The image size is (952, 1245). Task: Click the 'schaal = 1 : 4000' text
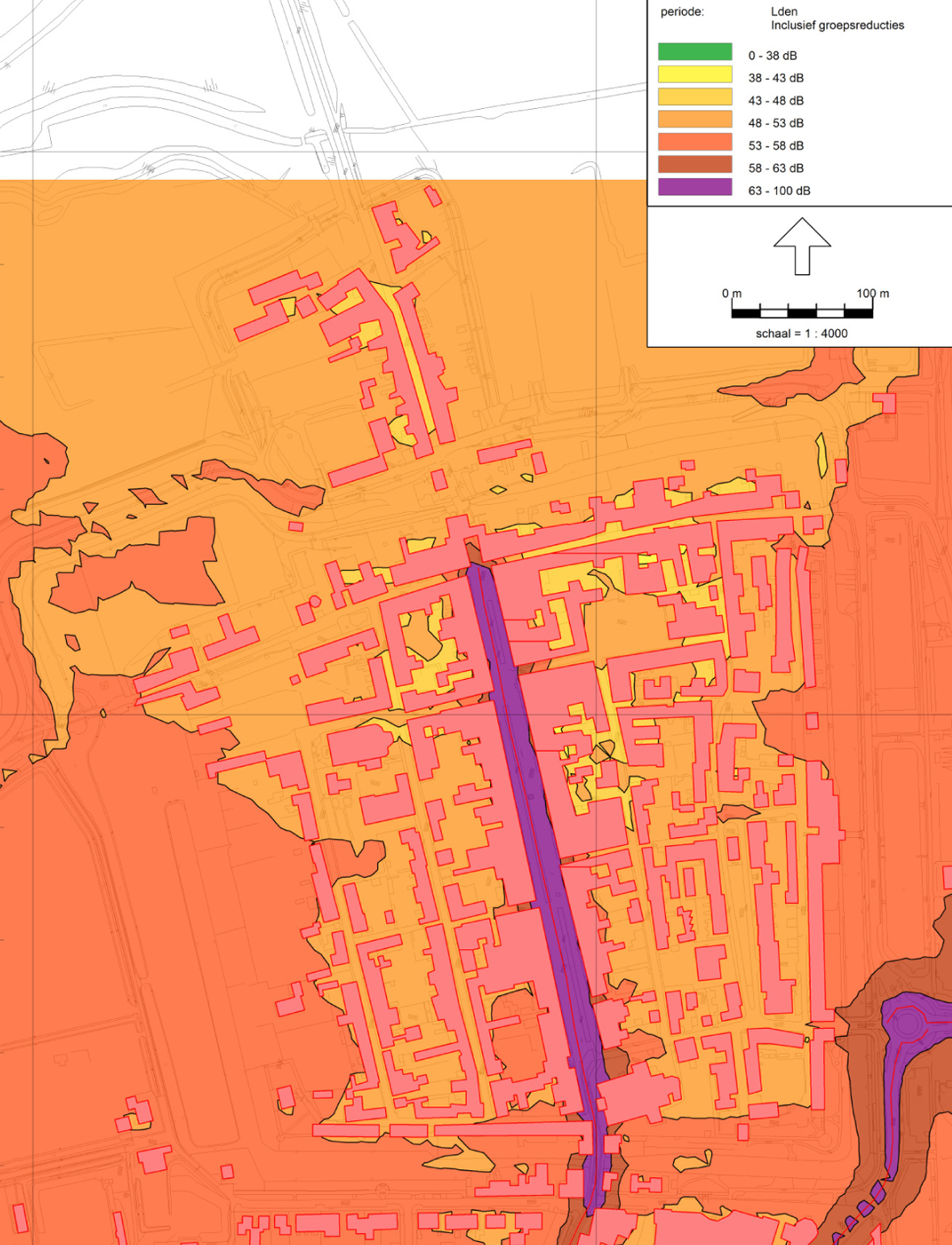[x=801, y=333]
